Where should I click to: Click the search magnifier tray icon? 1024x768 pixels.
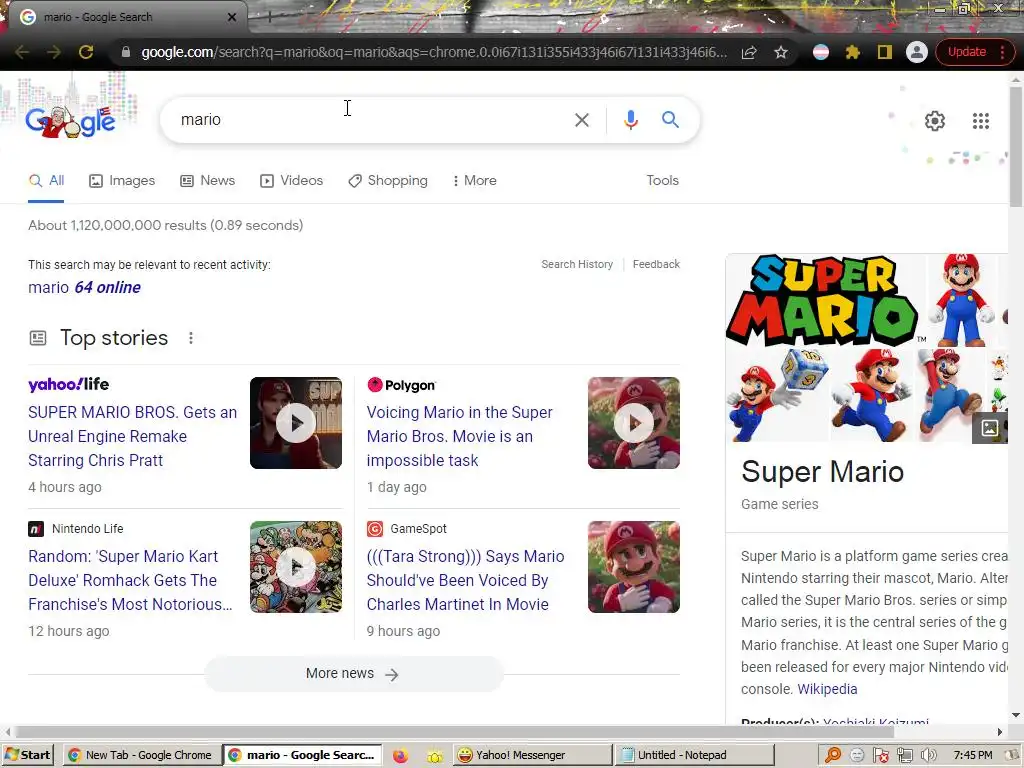[833, 756]
